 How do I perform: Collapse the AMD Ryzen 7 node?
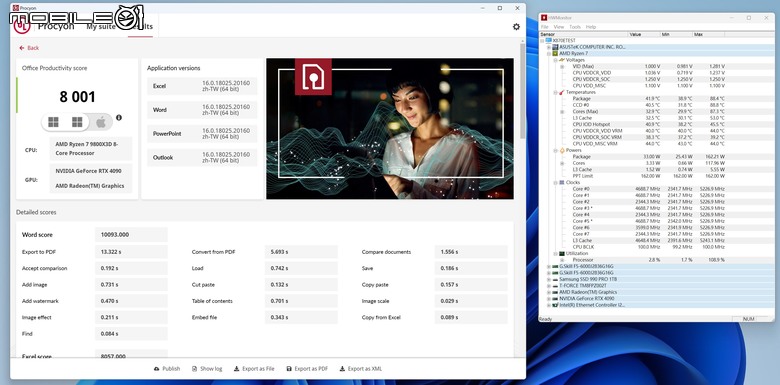(549, 53)
